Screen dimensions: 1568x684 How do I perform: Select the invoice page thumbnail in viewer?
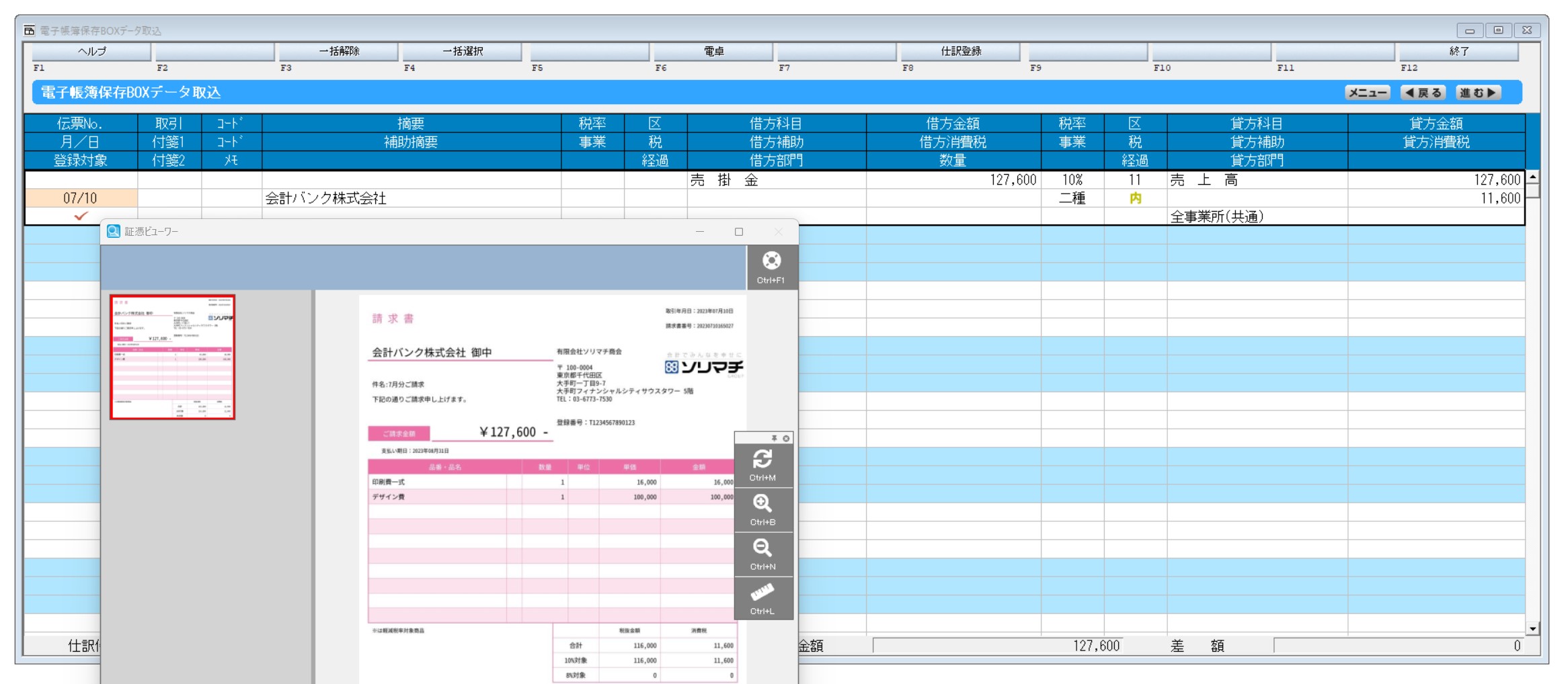(173, 357)
